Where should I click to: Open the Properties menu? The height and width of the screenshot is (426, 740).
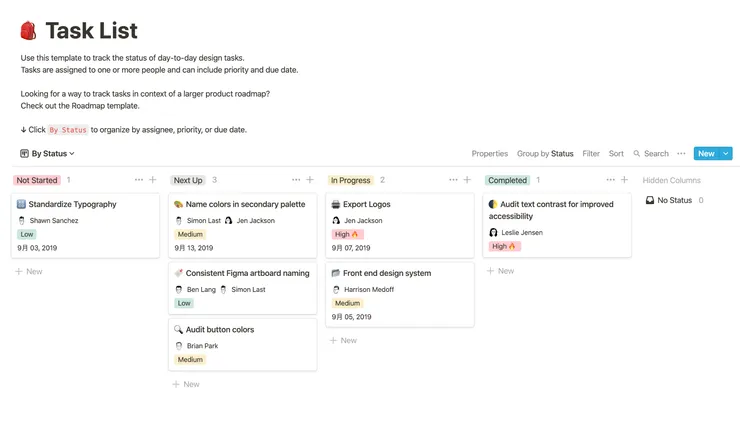click(490, 154)
